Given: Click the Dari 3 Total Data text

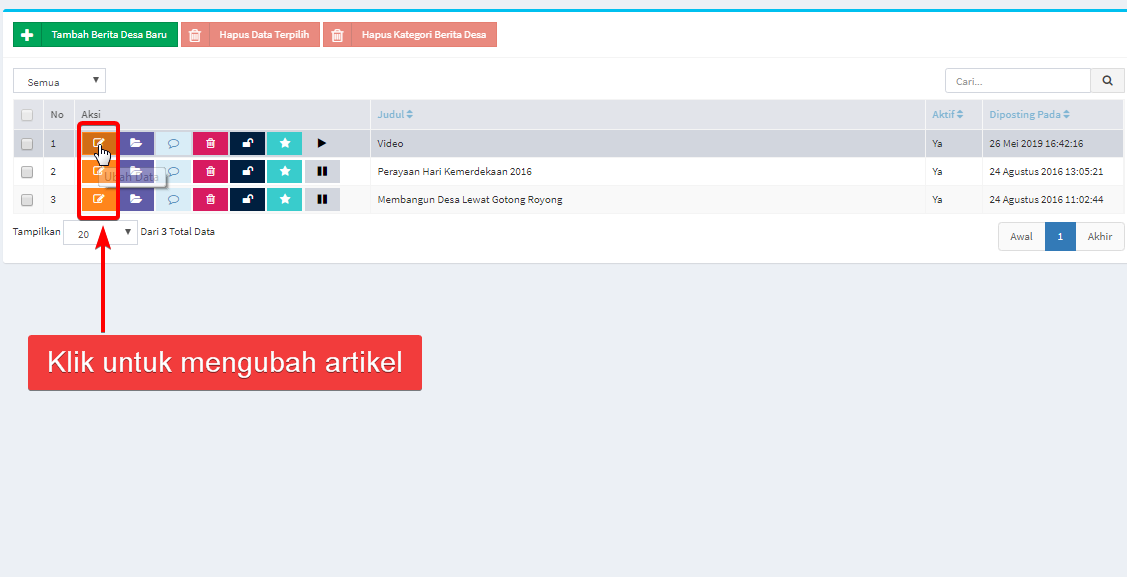Looking at the screenshot, I should click(x=178, y=231).
